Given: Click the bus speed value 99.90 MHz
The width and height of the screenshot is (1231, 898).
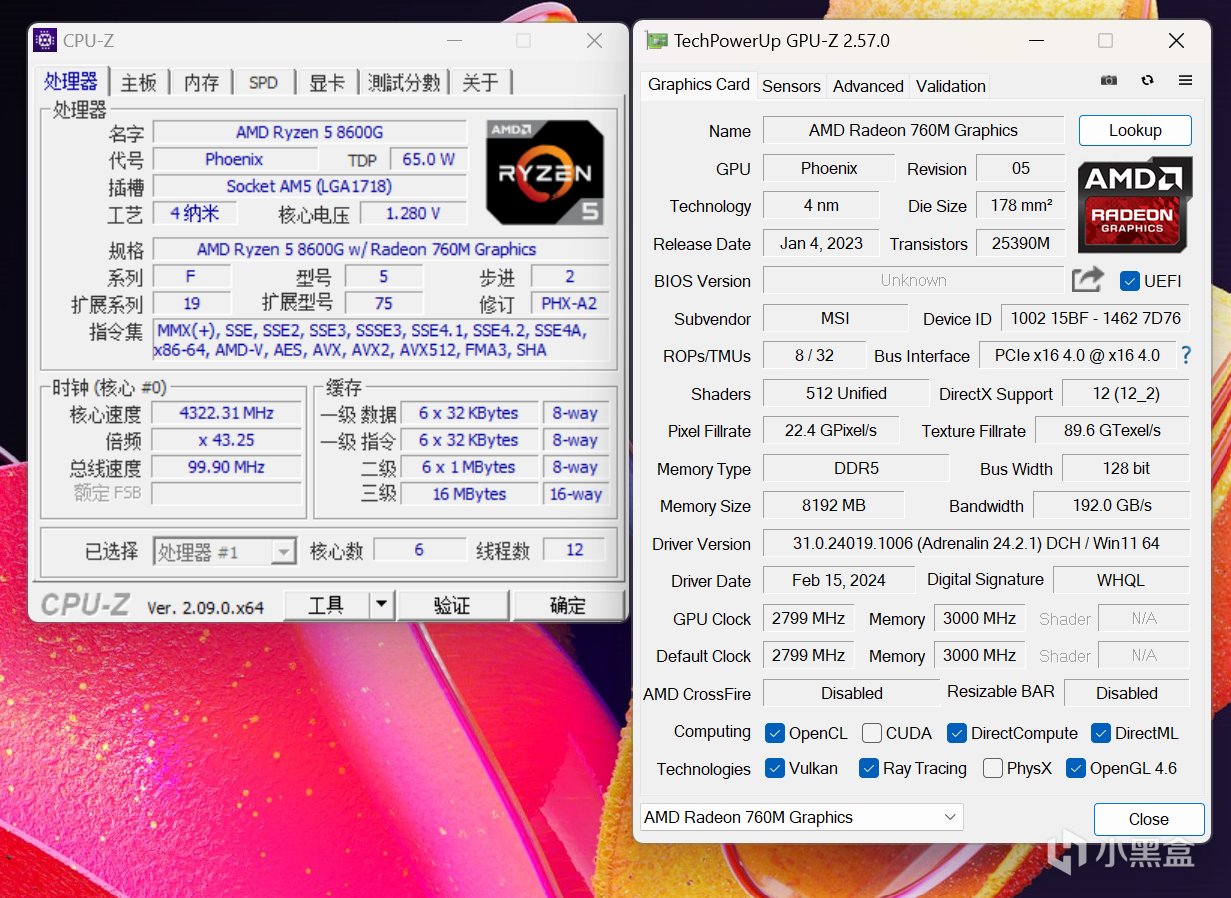Looking at the screenshot, I should pos(227,467).
